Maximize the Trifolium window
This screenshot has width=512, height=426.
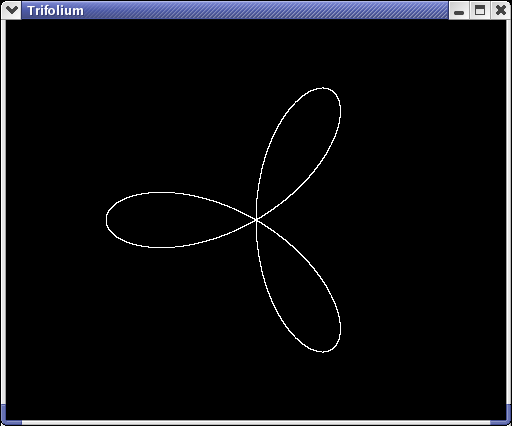[x=480, y=11]
